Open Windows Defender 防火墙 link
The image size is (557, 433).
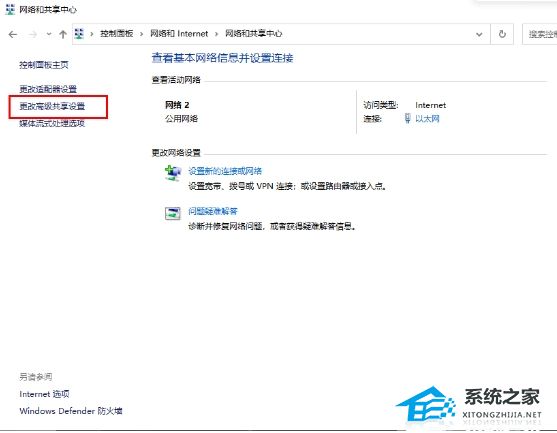tap(71, 411)
